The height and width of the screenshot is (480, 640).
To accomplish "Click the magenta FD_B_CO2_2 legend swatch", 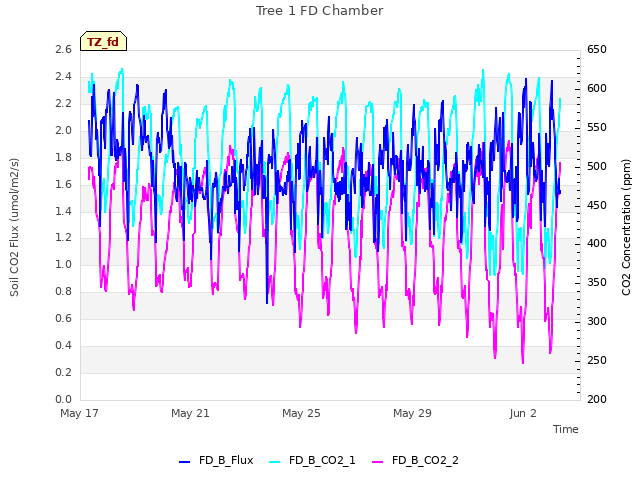I will 378,462.
